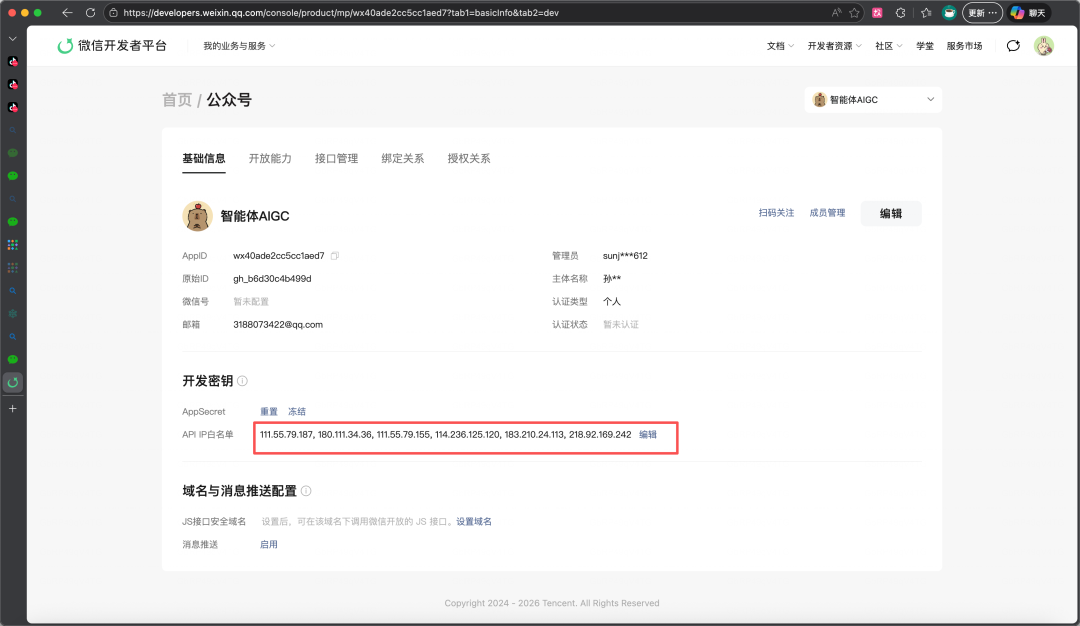Copy the AppID with the copy icon

(x=335, y=255)
